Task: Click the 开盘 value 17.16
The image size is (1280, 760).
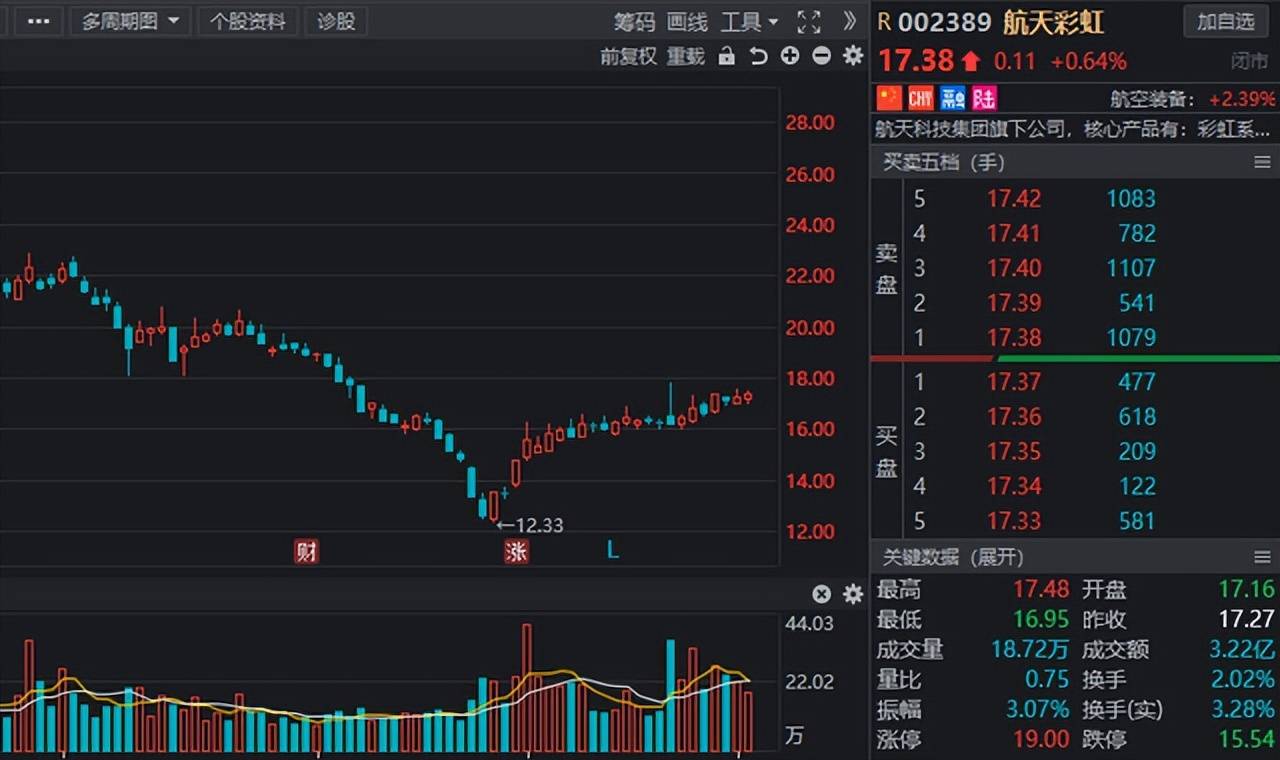Action: coord(1247,590)
